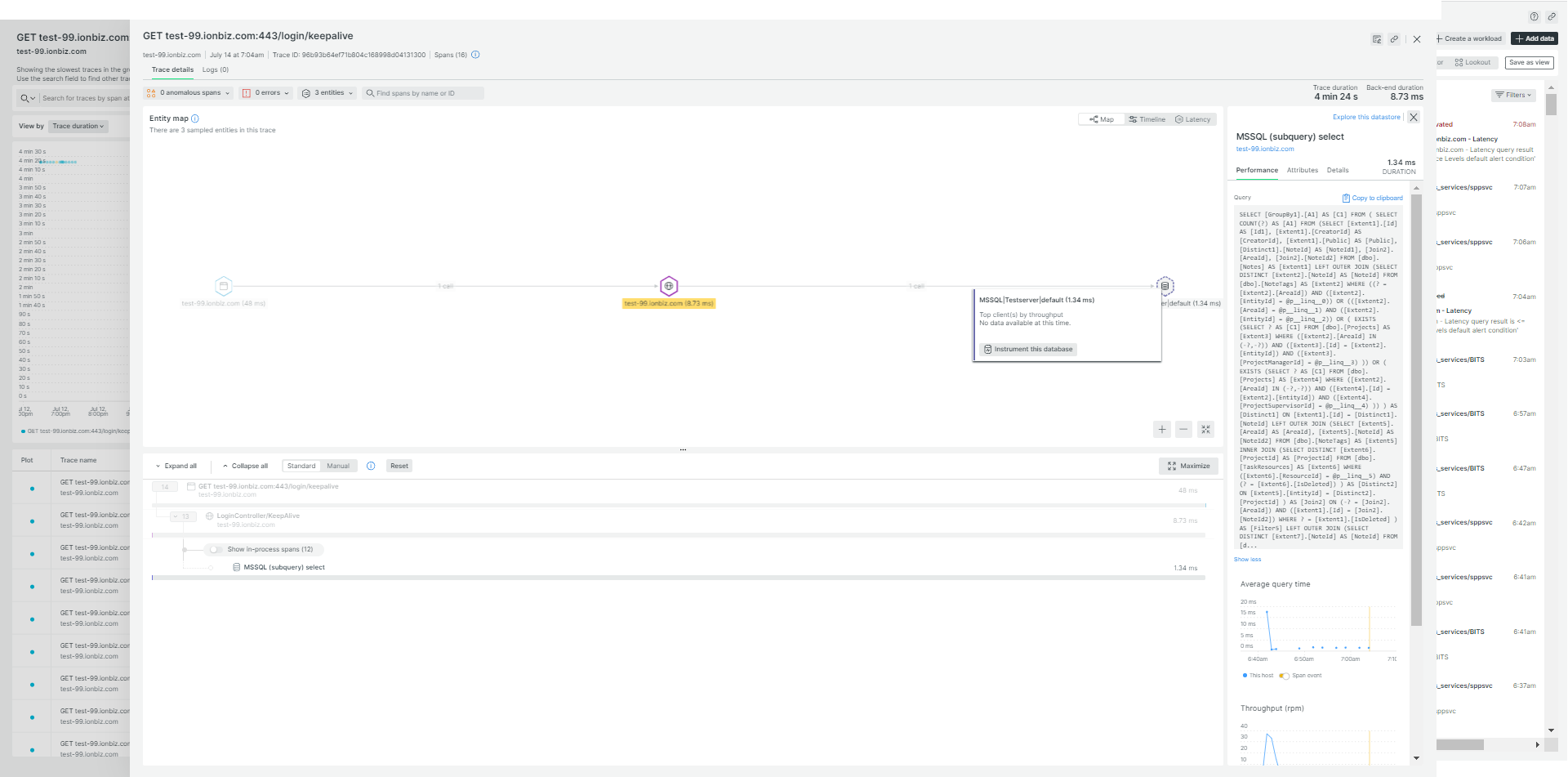Open the 0 anomalous spans dropdown
The width and height of the screenshot is (1568, 777).
[189, 93]
